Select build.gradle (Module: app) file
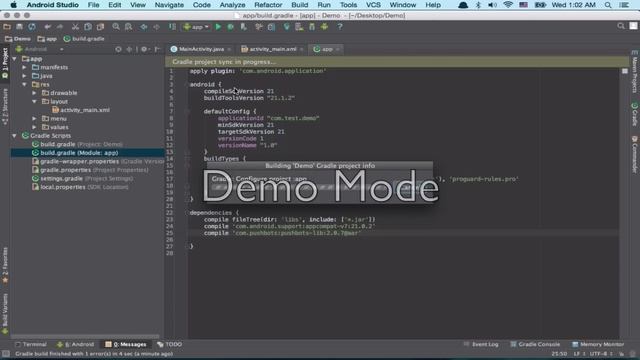 point(75,153)
